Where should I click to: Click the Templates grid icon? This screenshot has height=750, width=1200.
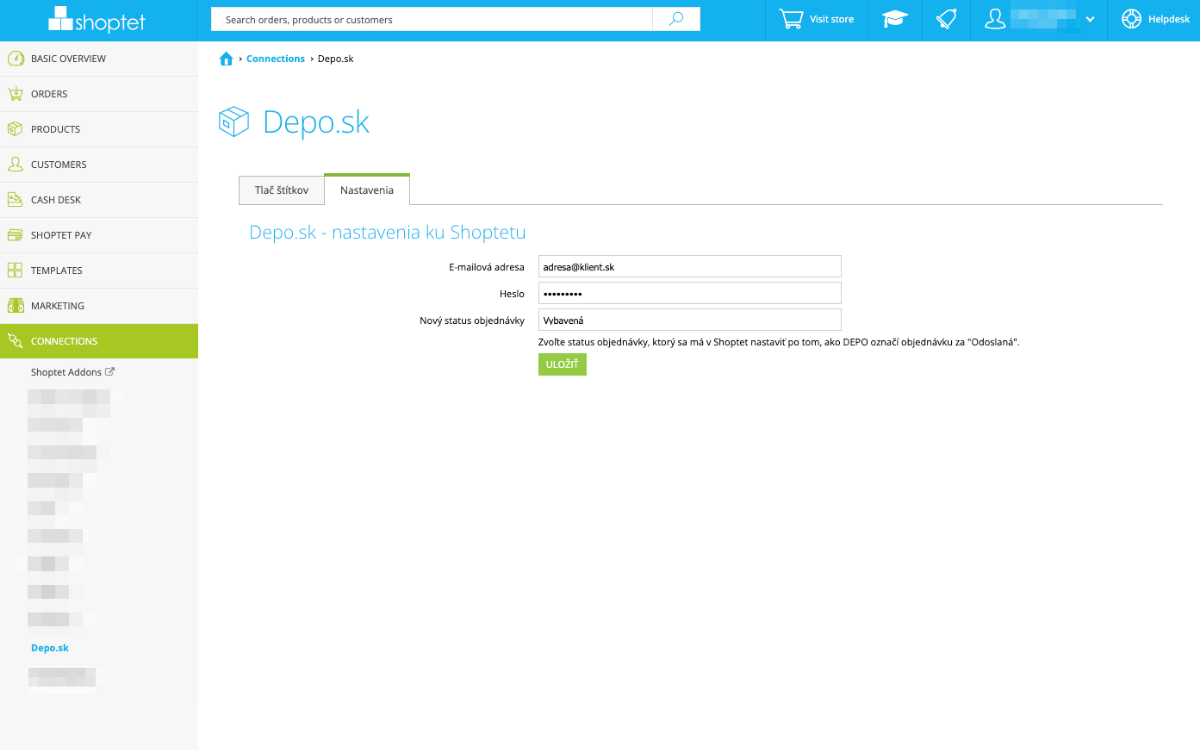click(x=15, y=270)
